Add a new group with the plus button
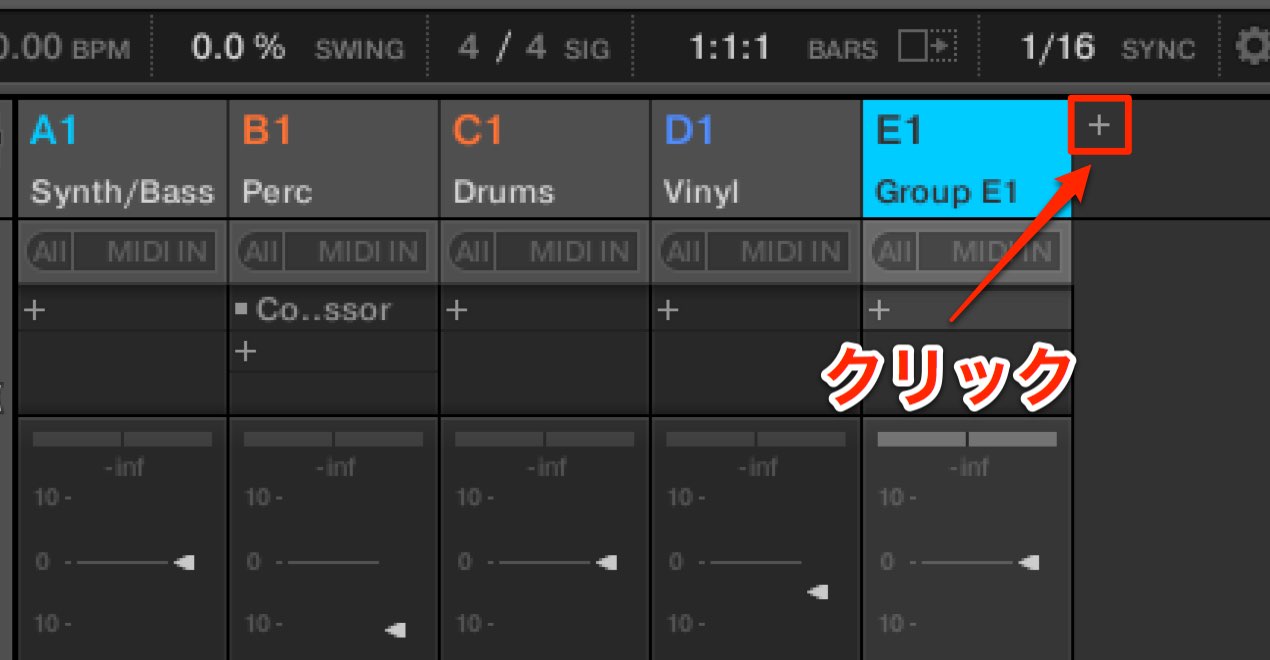The image size is (1270, 660). [x=1100, y=126]
